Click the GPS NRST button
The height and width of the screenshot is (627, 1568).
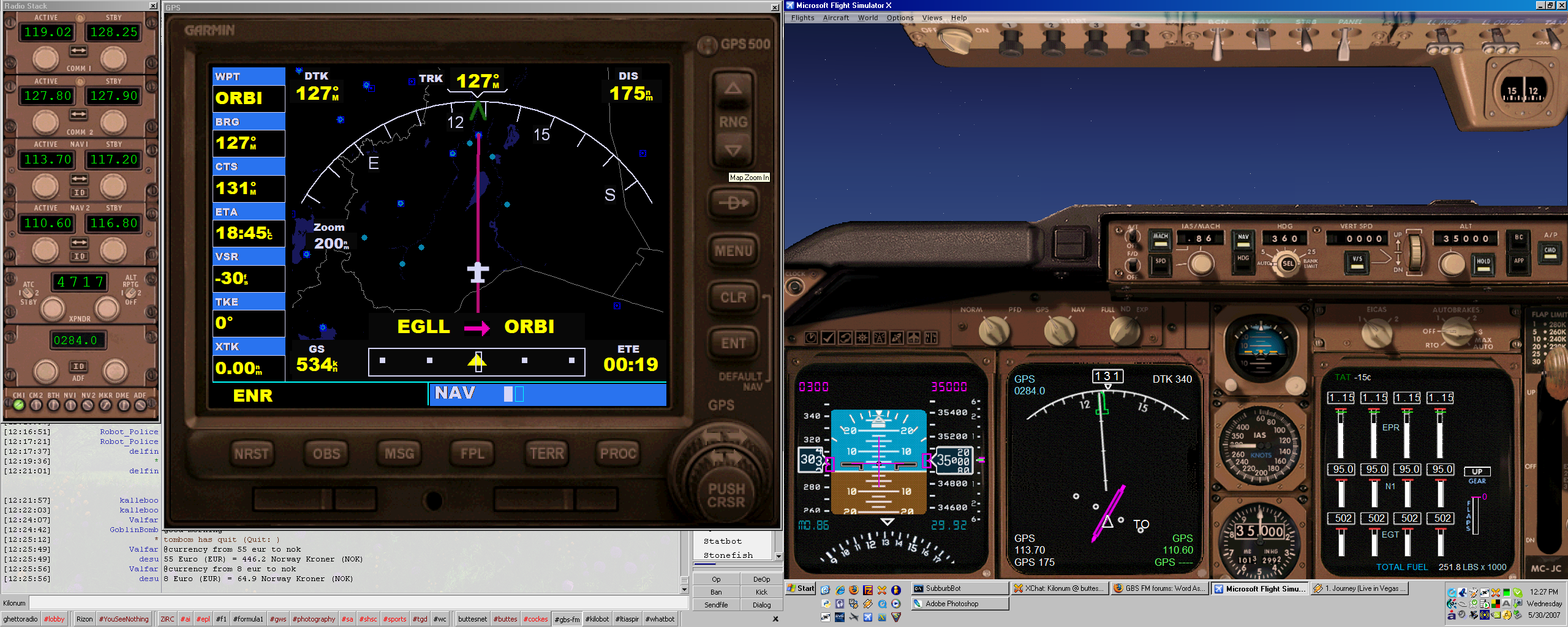coord(251,454)
